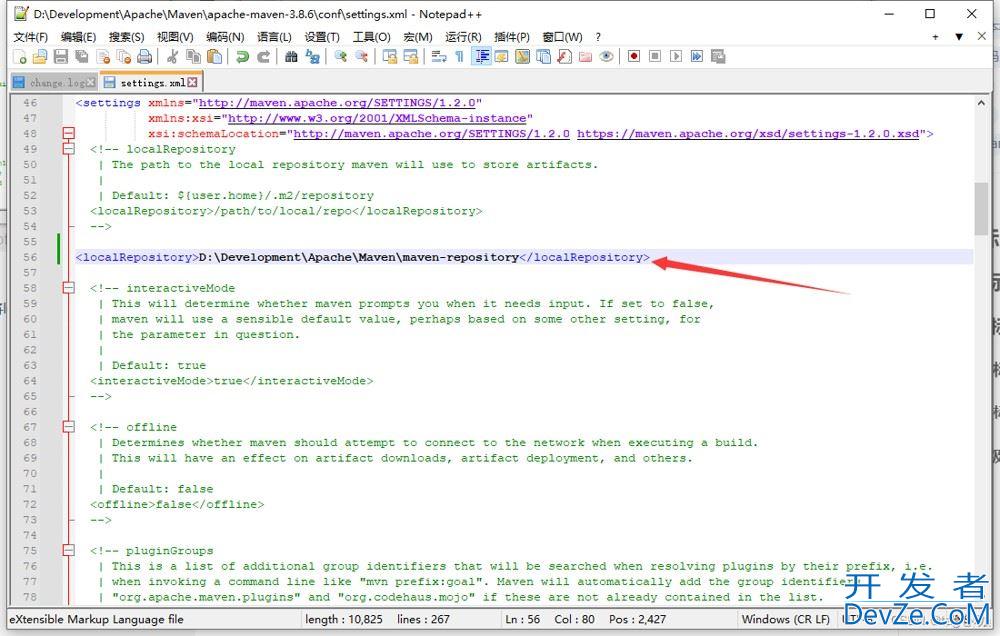Viewport: 1000px width, 636px height.
Task: Toggle Show All Characters pilcrow icon
Action: [459, 57]
